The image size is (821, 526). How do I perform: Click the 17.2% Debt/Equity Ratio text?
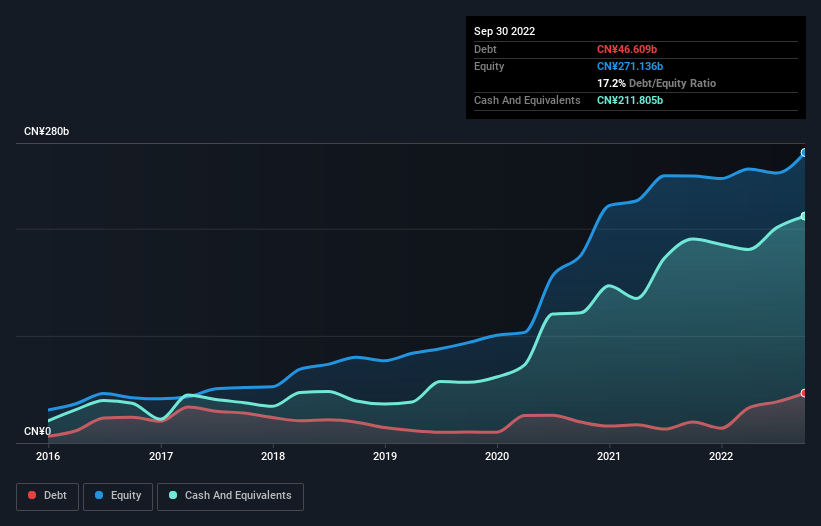(657, 83)
